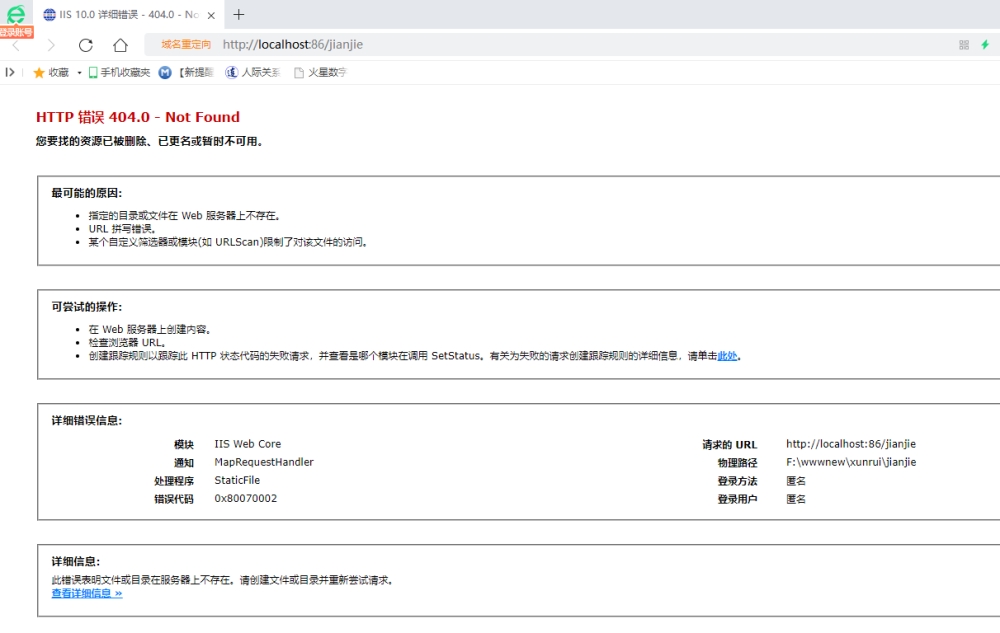The height and width of the screenshot is (633, 1000).
Task: Click the MapRequestHandler notification value
Action: pos(264,462)
